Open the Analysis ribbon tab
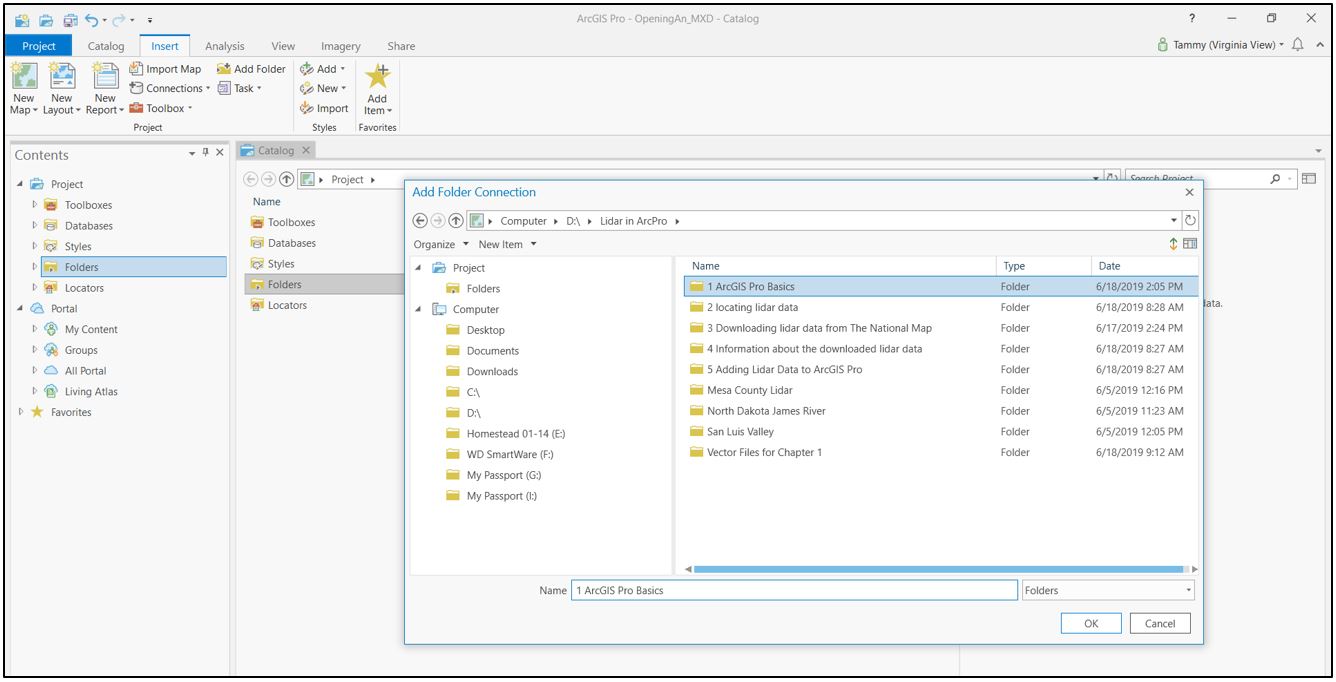The image size is (1336, 682). click(225, 45)
